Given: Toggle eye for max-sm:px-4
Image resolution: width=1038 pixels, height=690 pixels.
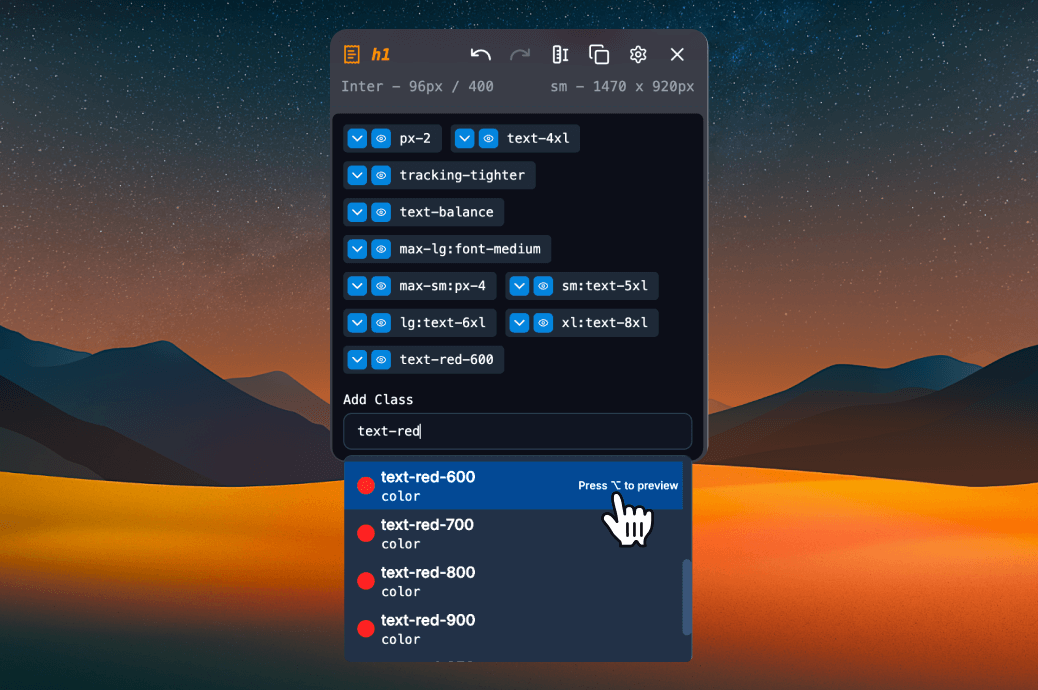Looking at the screenshot, I should [x=381, y=286].
